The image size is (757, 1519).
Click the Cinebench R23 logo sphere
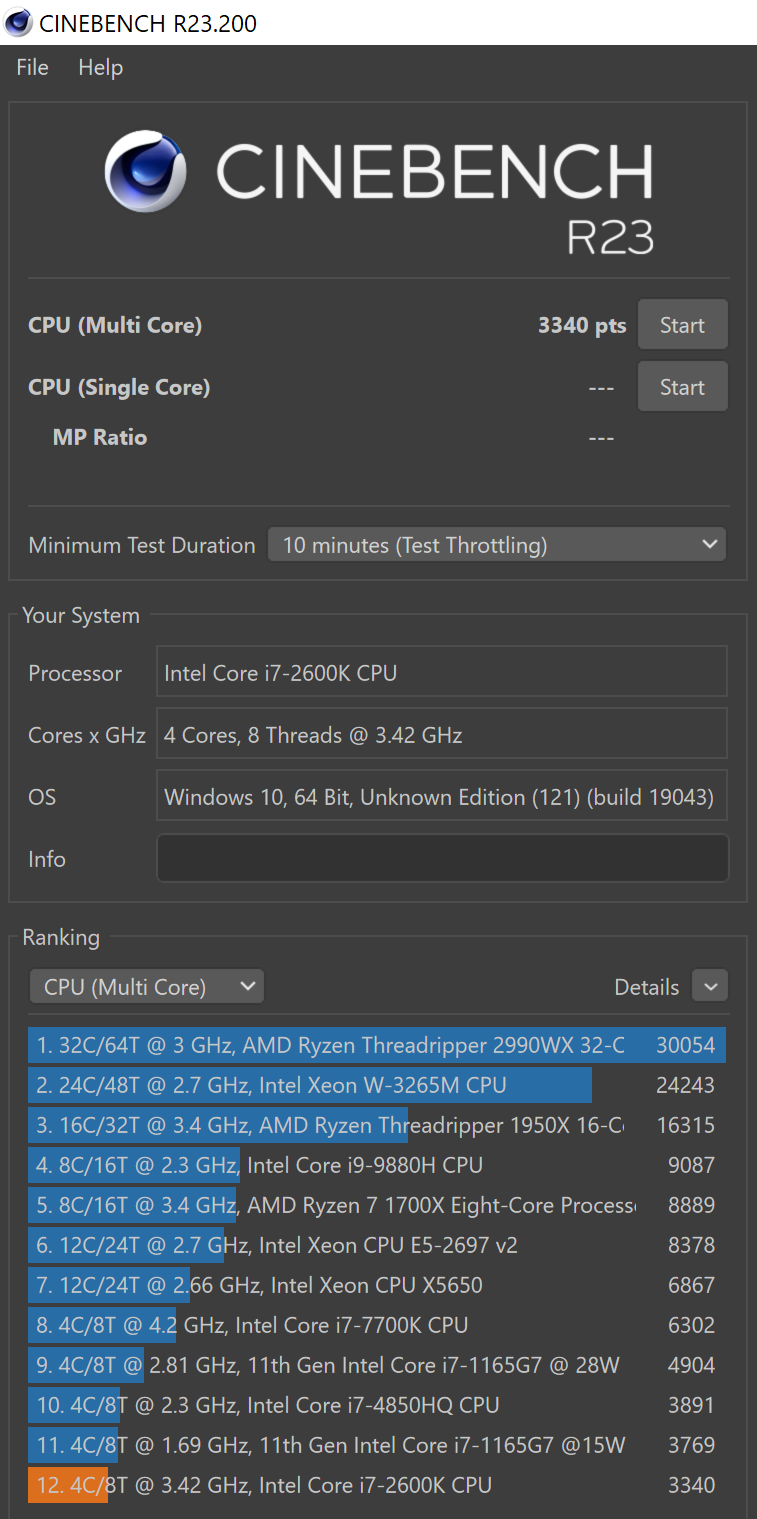146,170
